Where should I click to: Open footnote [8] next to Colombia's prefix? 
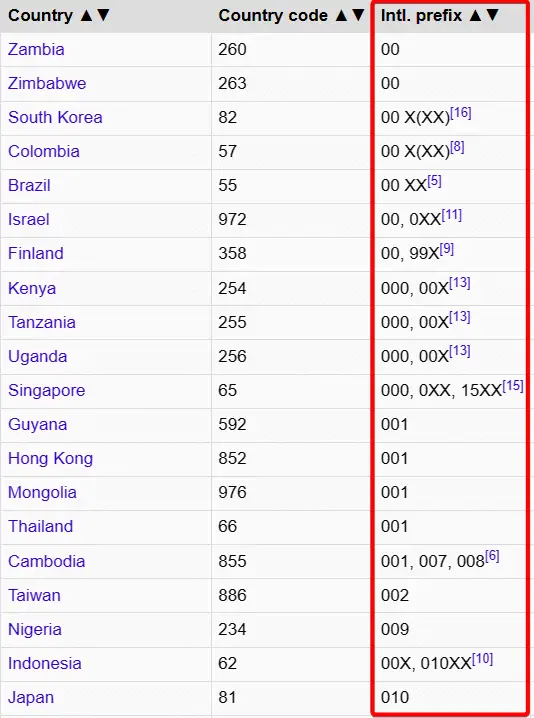coord(457,147)
